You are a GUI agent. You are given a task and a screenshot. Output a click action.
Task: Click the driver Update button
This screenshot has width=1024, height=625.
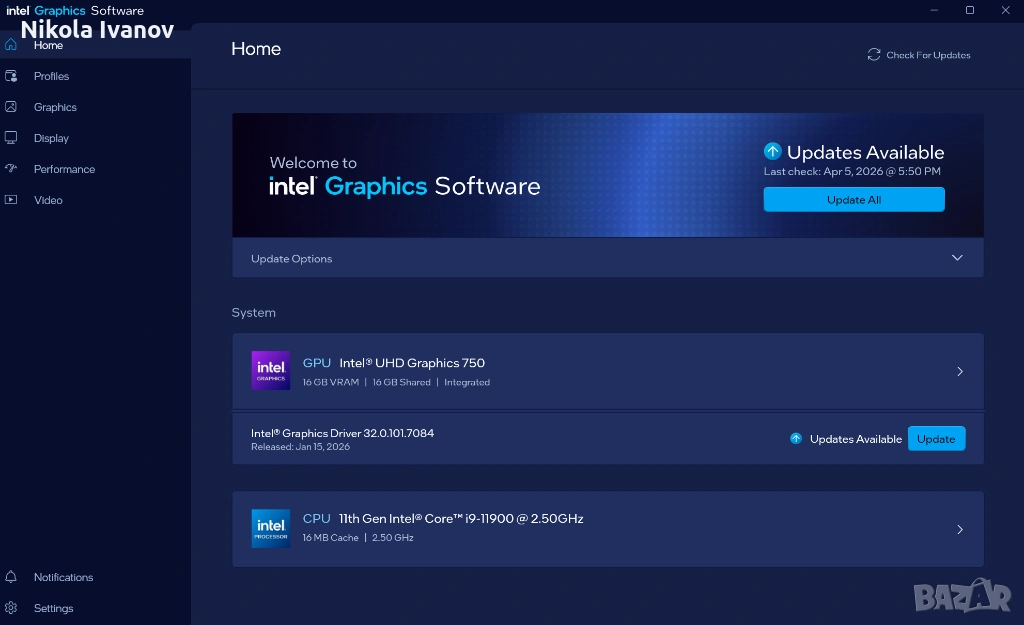(x=936, y=439)
